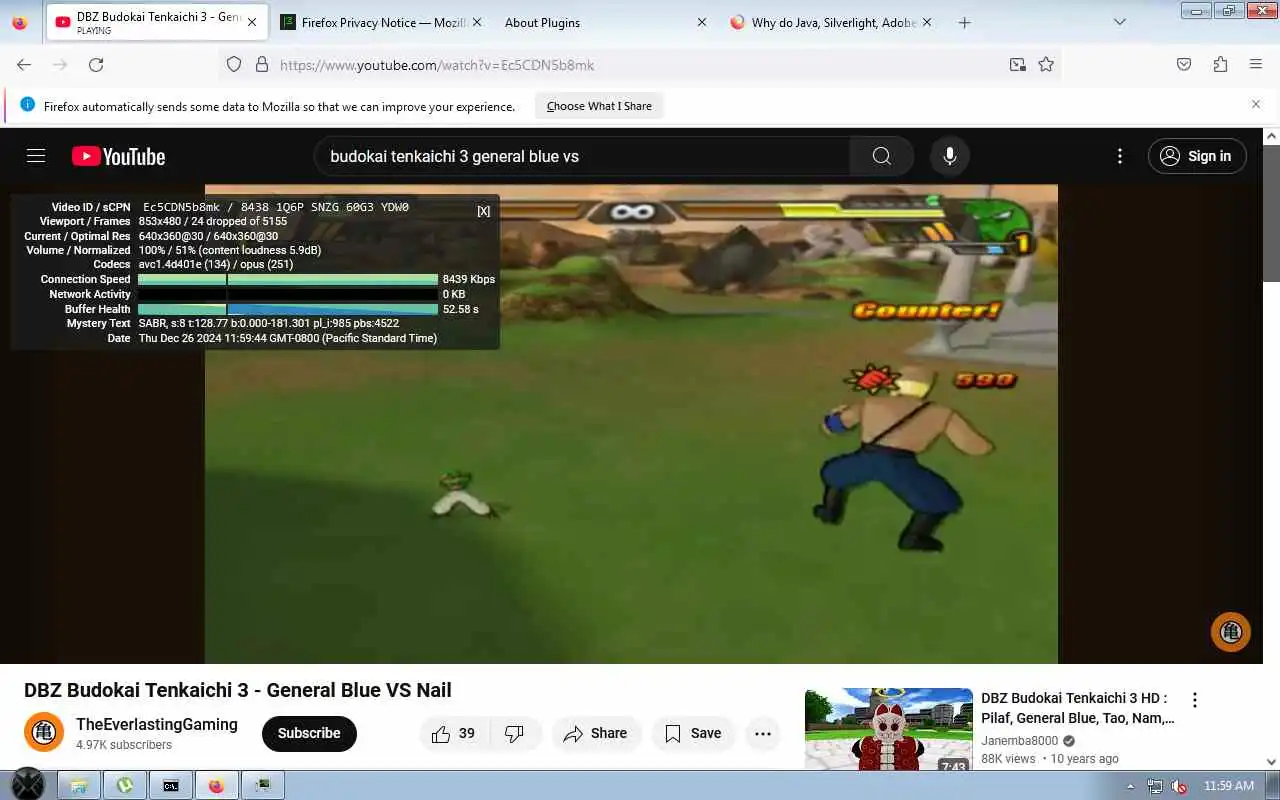Screen dimensions: 1280x800
Task: Save the video to a playlist
Action: (693, 734)
